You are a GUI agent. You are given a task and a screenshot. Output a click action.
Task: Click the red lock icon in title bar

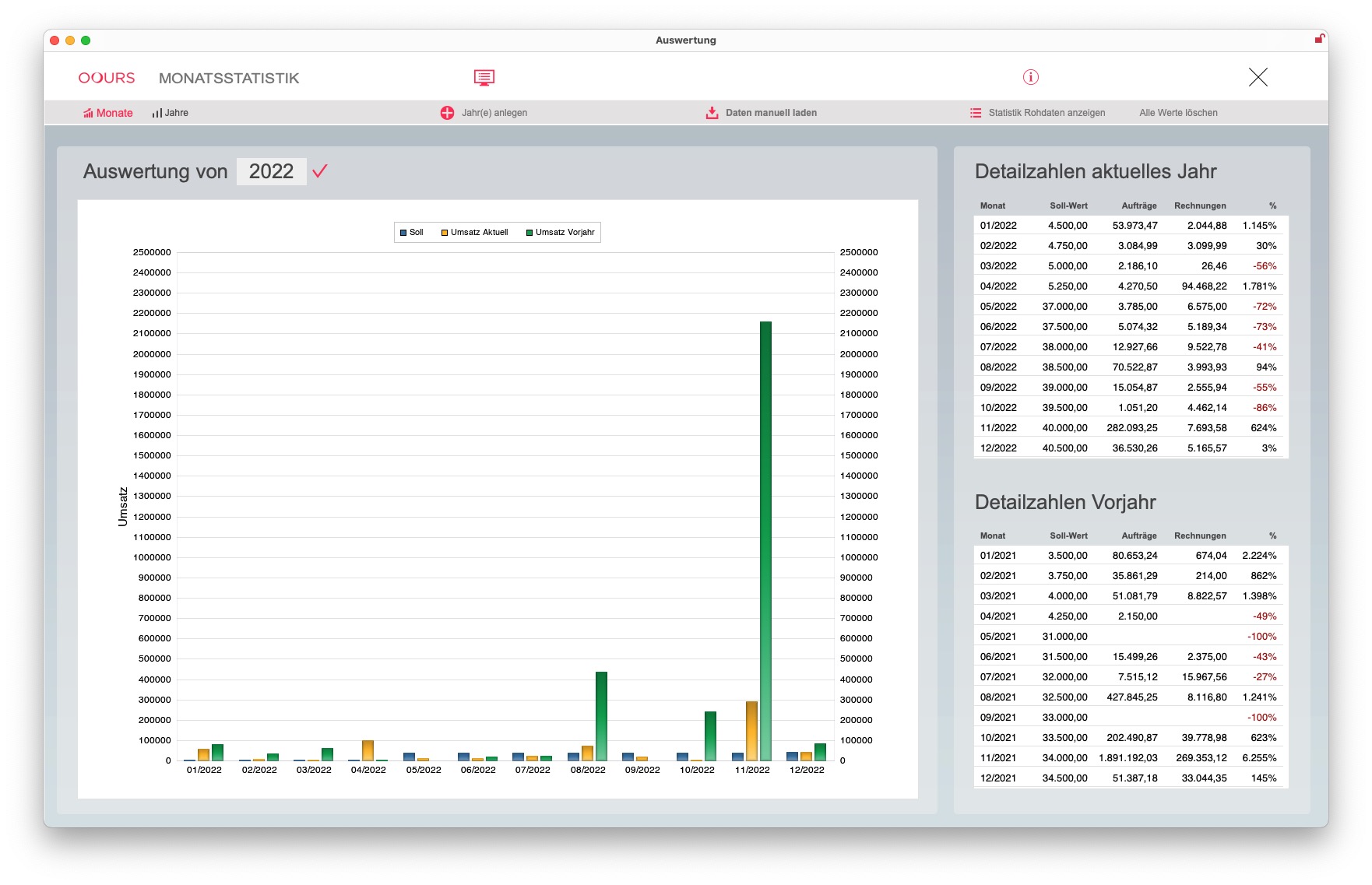[1319, 39]
